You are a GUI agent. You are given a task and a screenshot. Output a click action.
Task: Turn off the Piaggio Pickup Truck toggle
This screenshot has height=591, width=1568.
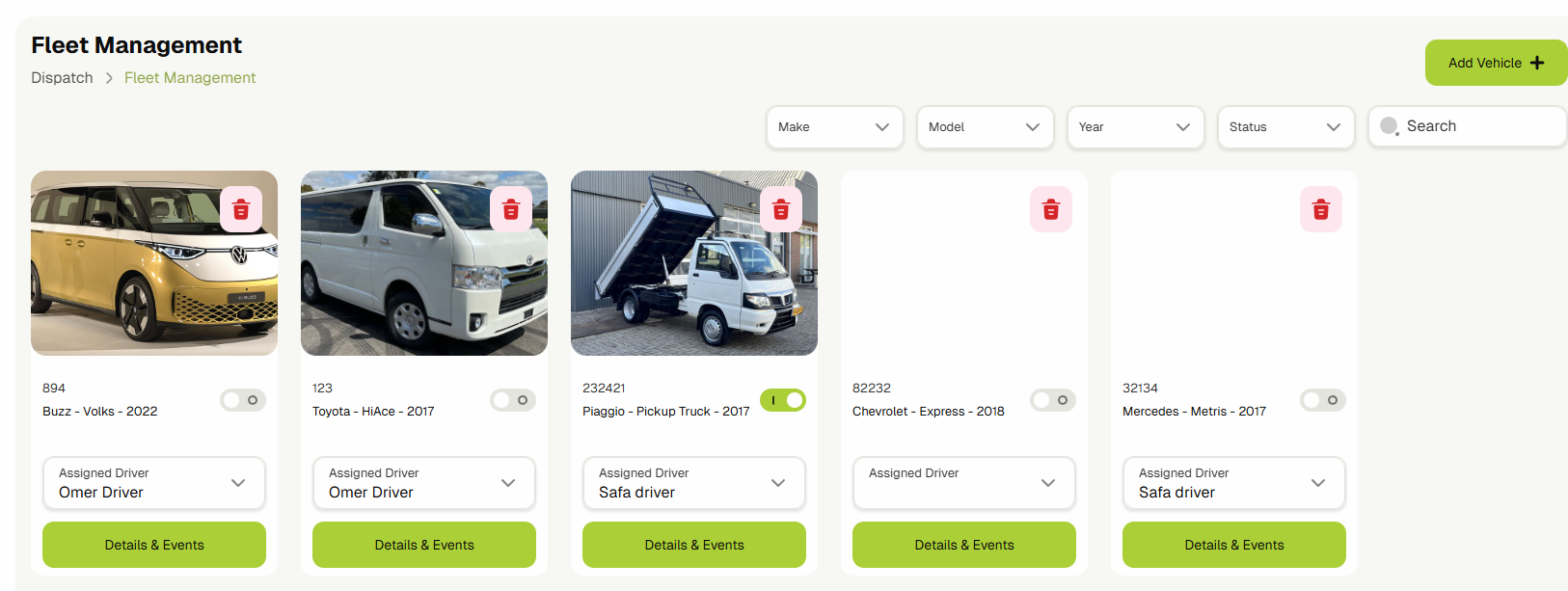[x=782, y=400]
